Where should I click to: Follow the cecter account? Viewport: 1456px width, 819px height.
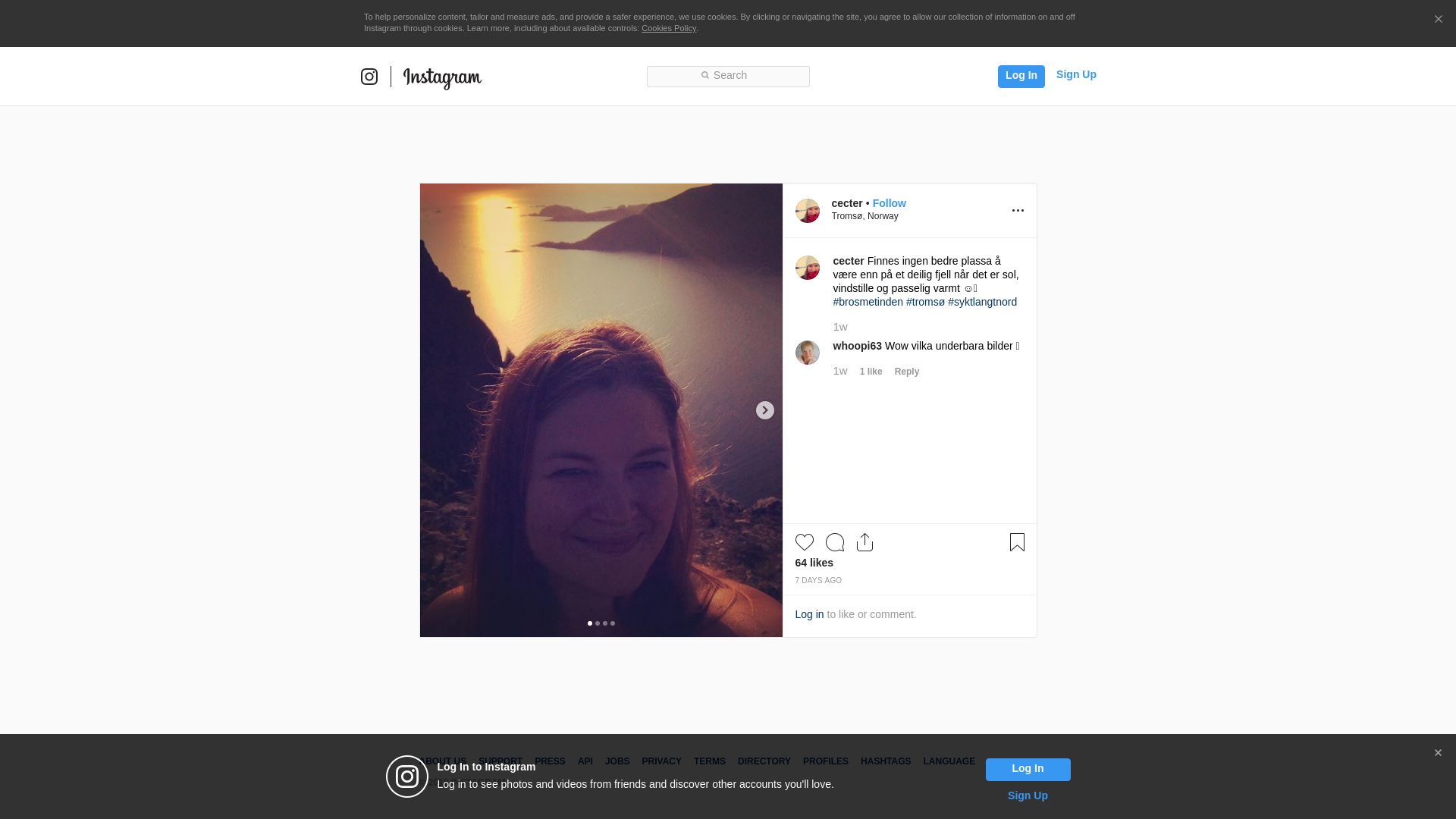click(x=889, y=203)
